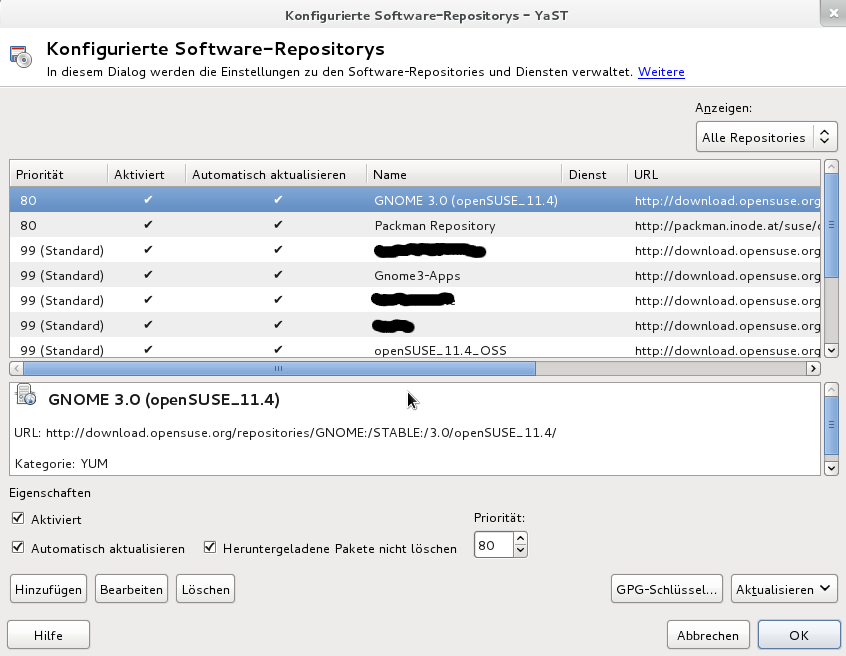Toggle the Aktiviert checkbox under Eigenschaften
Screen dimensions: 846x656
pyautogui.click(x=18, y=518)
